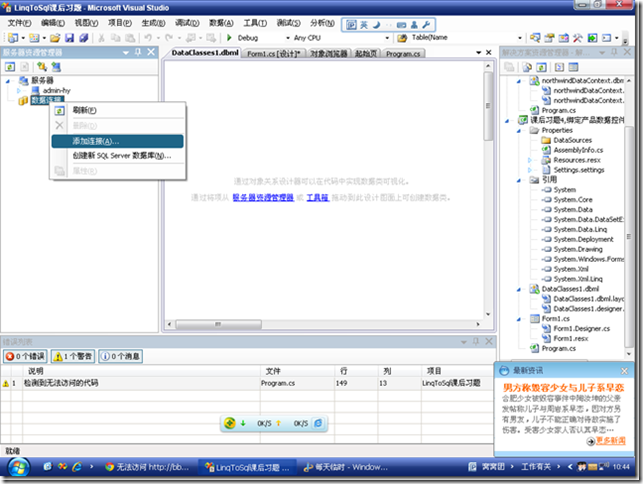Image resolution: width=643 pixels, height=484 pixels.
Task: Select System.Data.Linq reference in Solution Explorer
Action: click(580, 229)
